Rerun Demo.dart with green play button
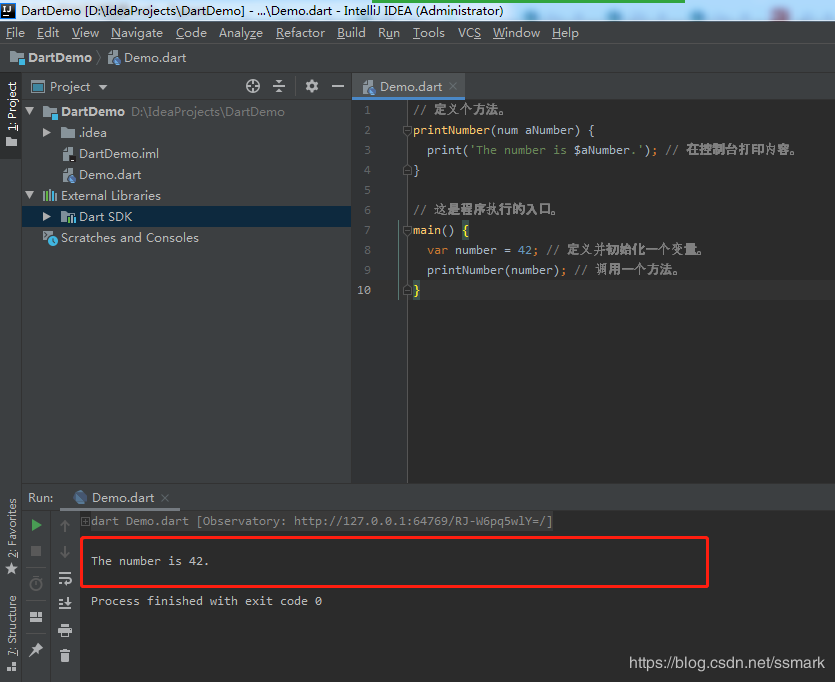Viewport: 835px width, 682px height. (36, 525)
